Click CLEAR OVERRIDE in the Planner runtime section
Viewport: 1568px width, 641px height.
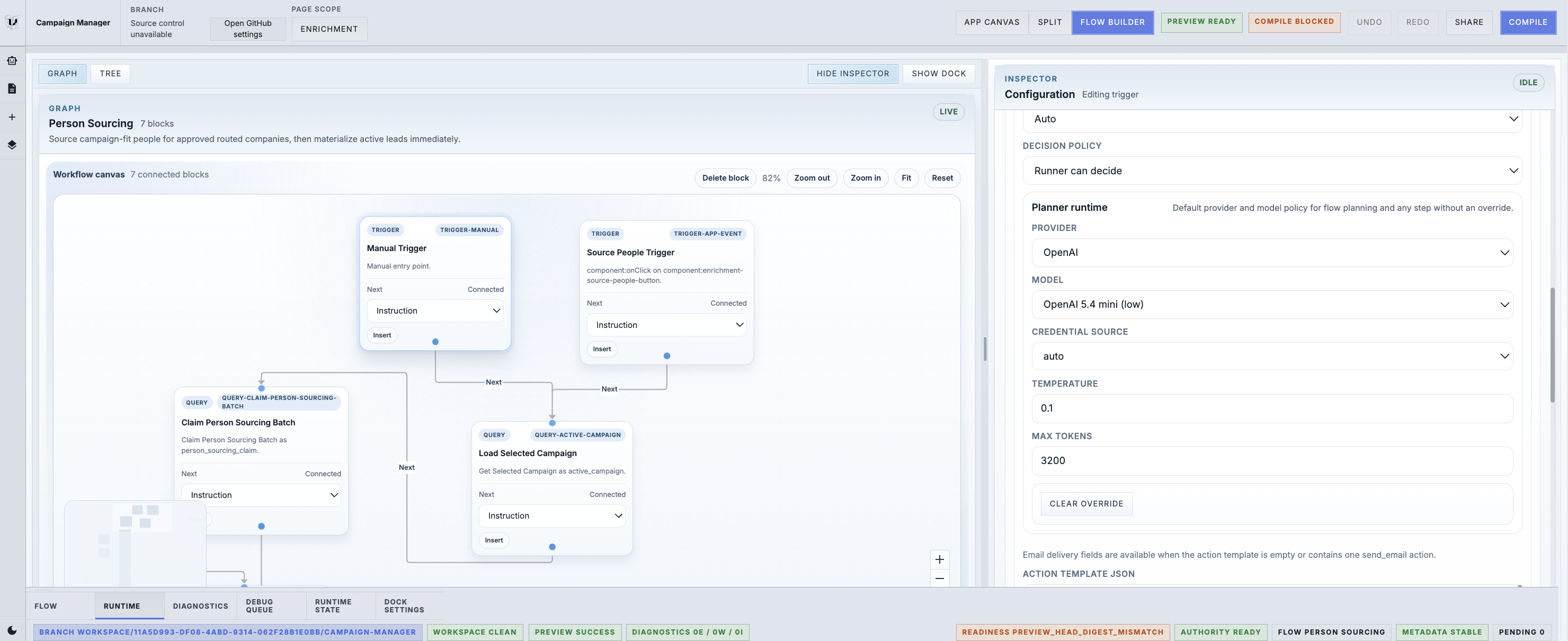point(1086,504)
